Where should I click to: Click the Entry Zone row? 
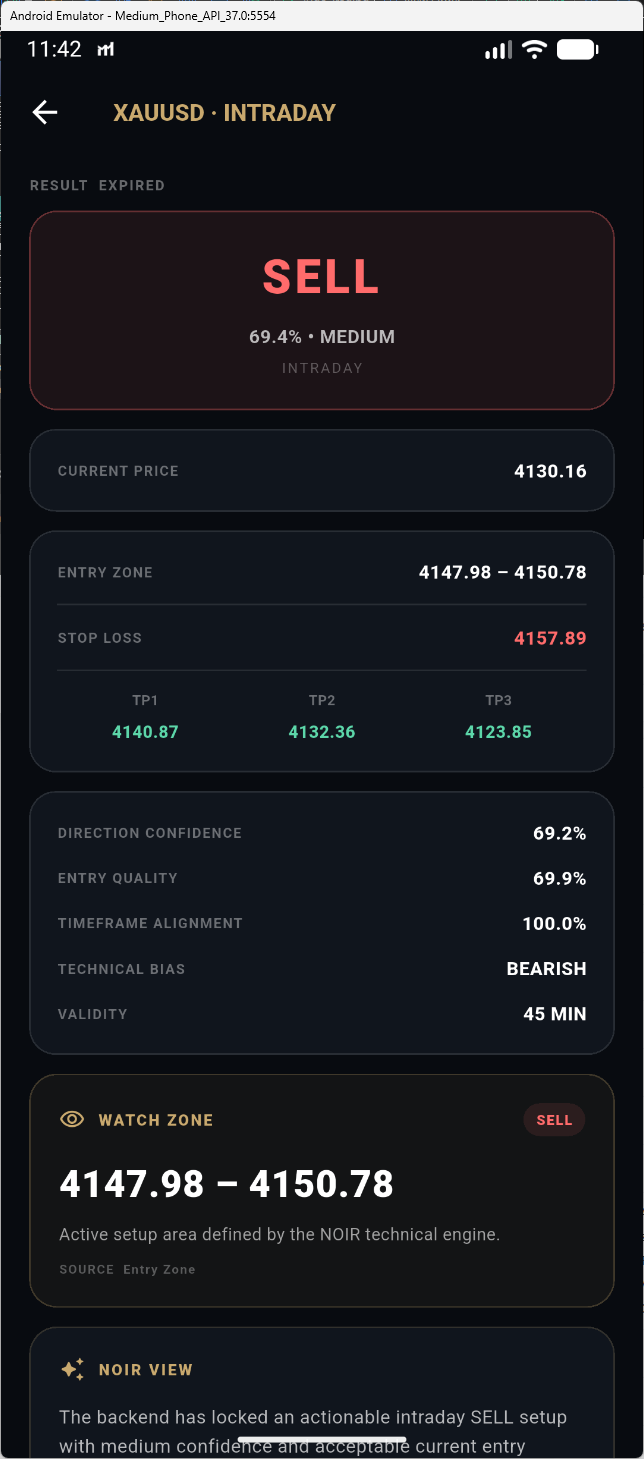(x=321, y=573)
